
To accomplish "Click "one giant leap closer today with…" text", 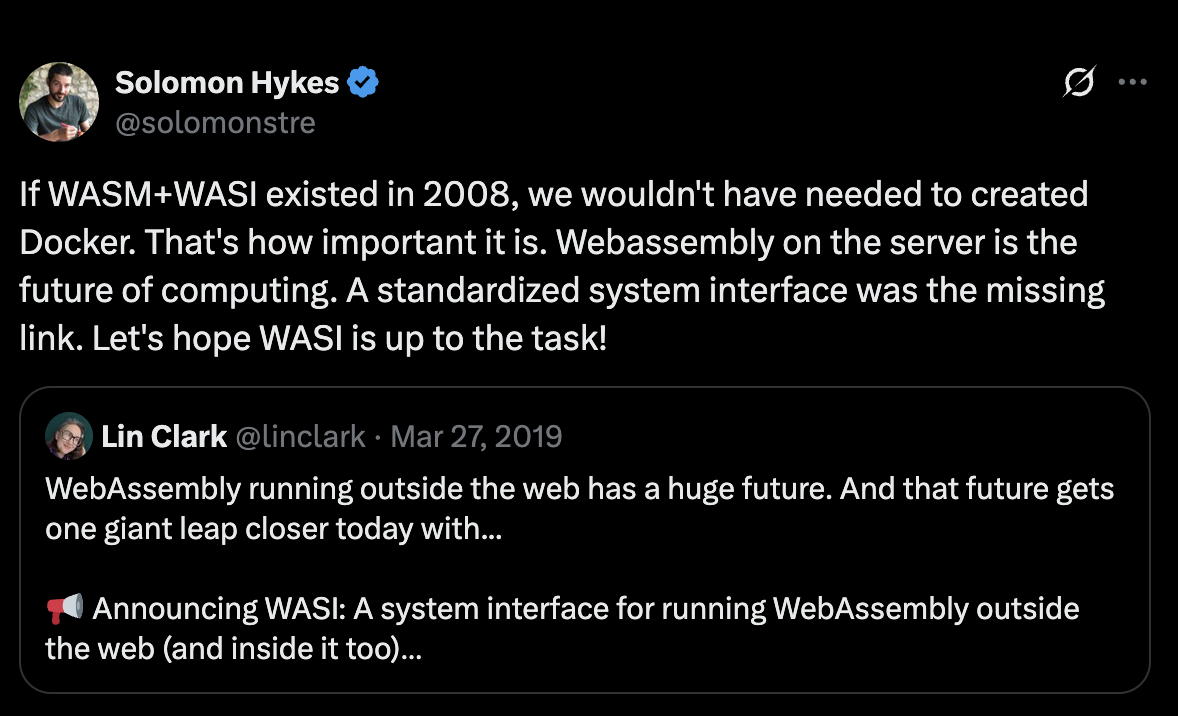I will (273, 530).
